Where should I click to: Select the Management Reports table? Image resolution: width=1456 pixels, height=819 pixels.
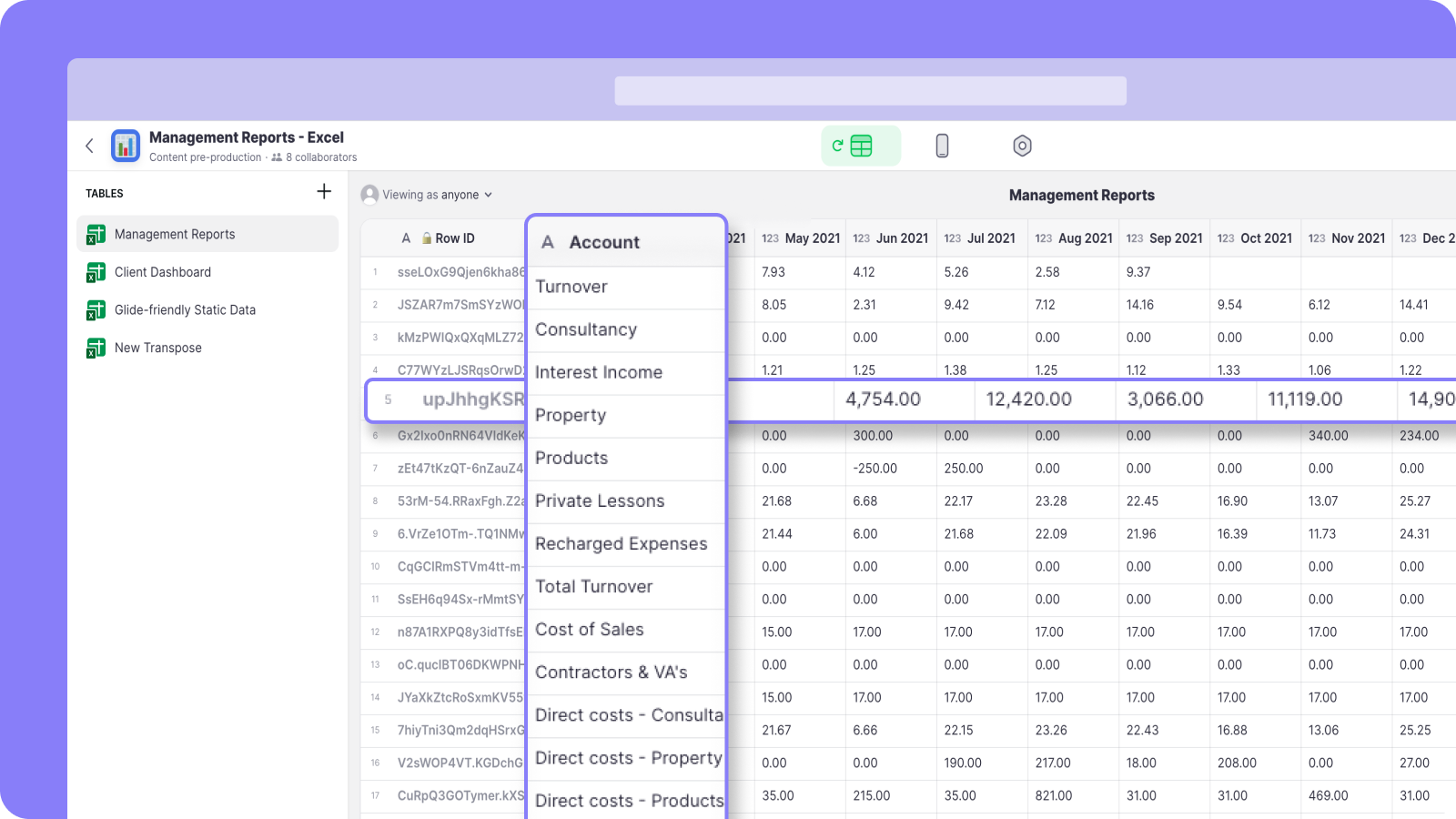(175, 234)
